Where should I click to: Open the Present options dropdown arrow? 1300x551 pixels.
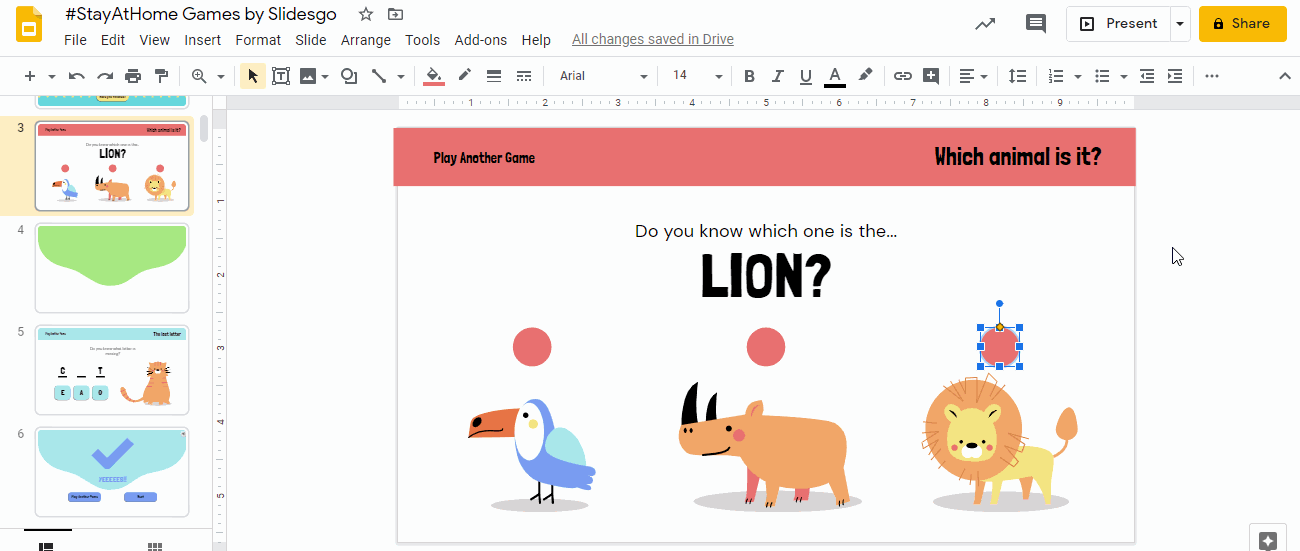point(1180,24)
